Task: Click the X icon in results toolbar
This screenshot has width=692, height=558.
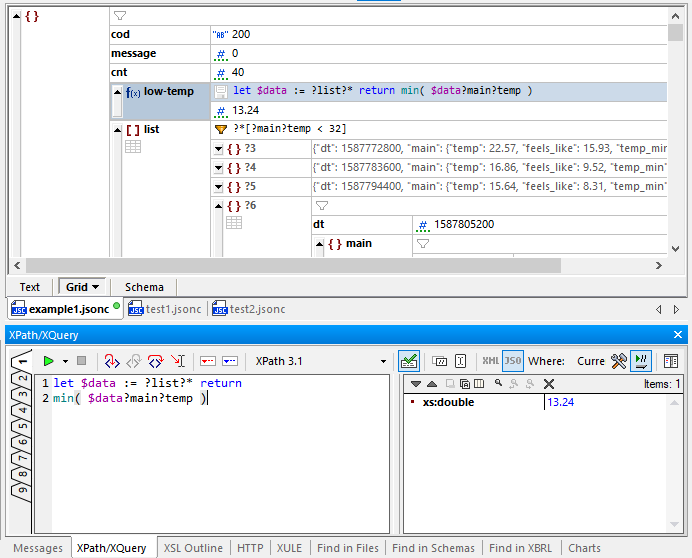Action: [548, 384]
